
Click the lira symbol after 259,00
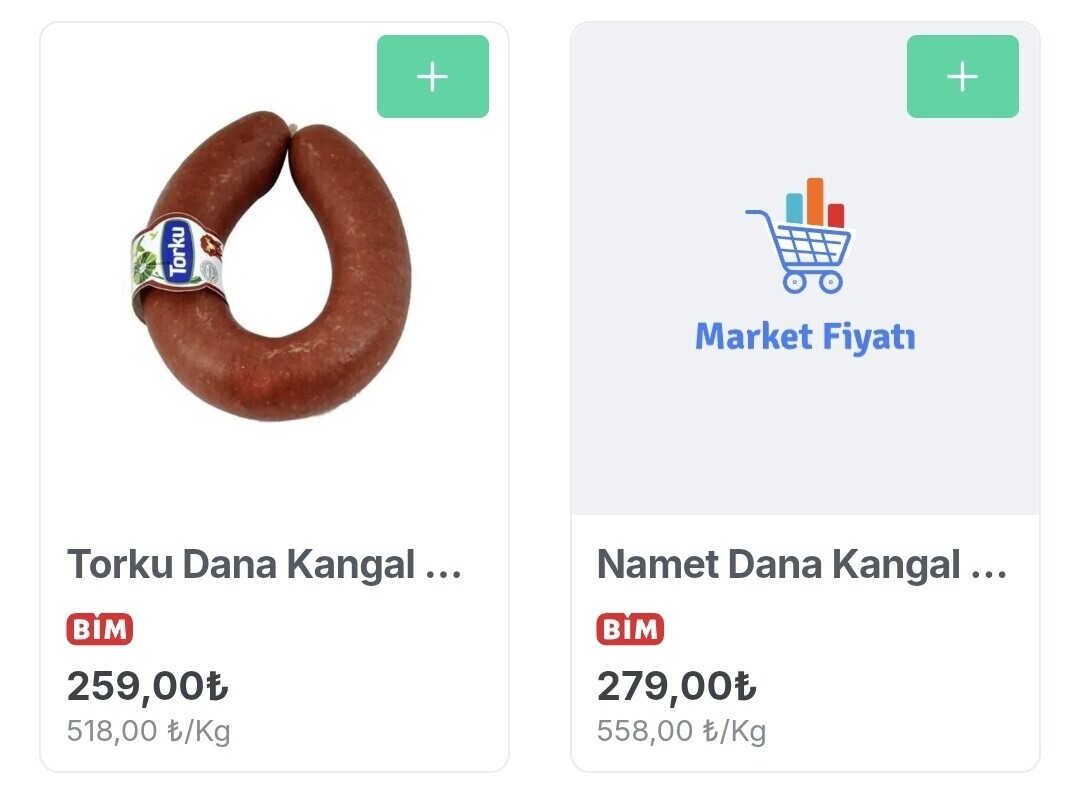click(217, 687)
